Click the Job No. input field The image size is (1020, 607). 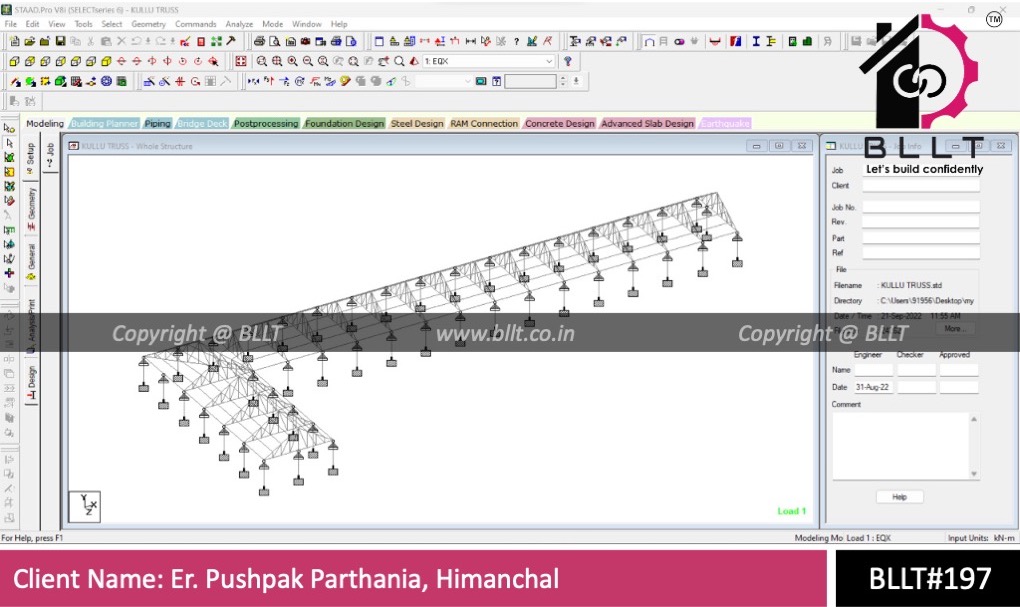point(920,207)
